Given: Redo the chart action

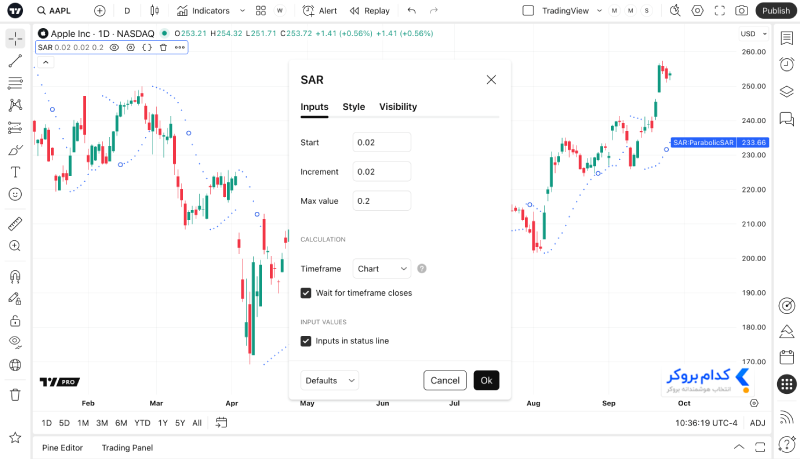Looking at the screenshot, I should click(434, 11).
